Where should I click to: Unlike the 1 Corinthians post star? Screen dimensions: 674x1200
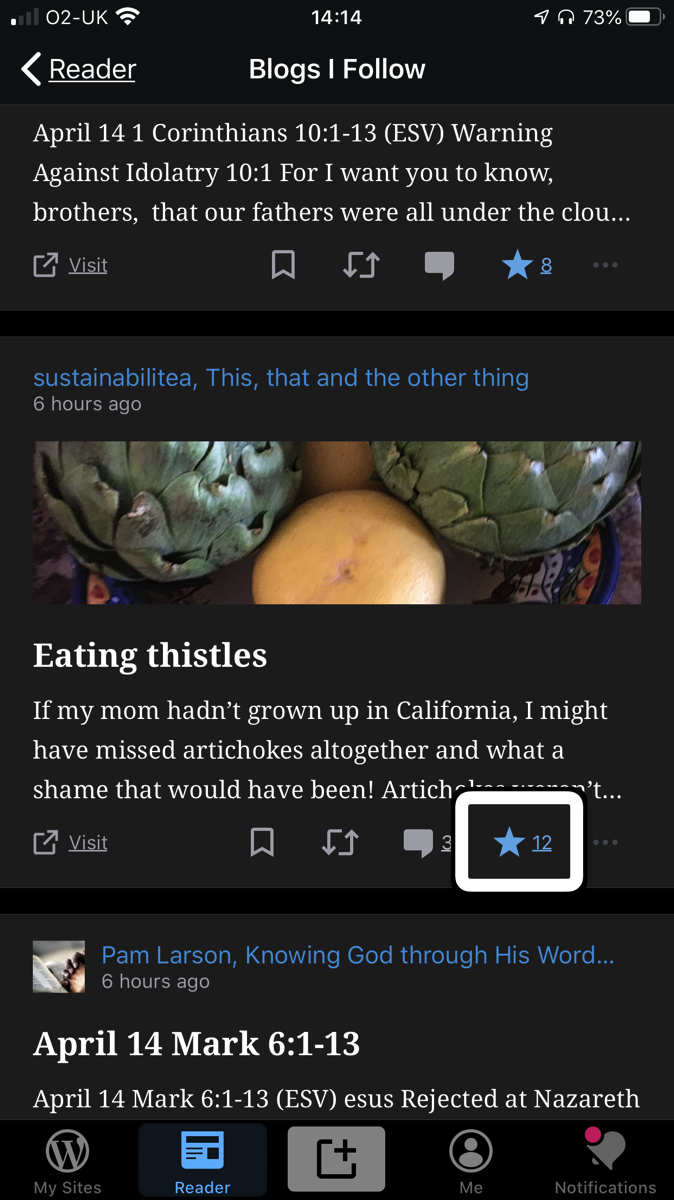click(x=517, y=265)
